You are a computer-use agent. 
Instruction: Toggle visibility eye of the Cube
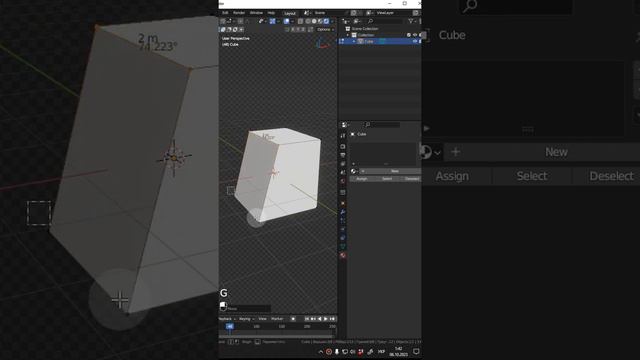(x=415, y=41)
